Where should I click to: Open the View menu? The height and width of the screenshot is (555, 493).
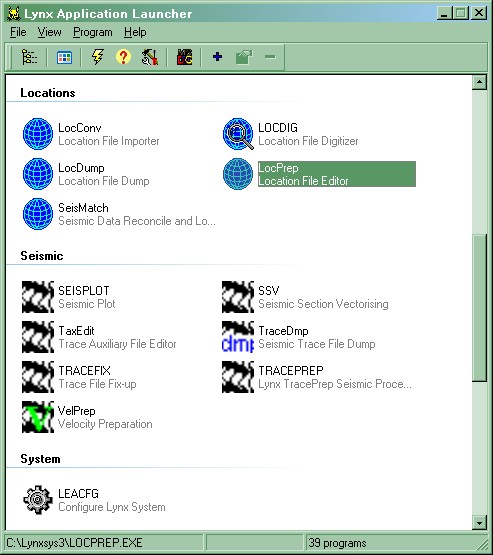[x=50, y=32]
